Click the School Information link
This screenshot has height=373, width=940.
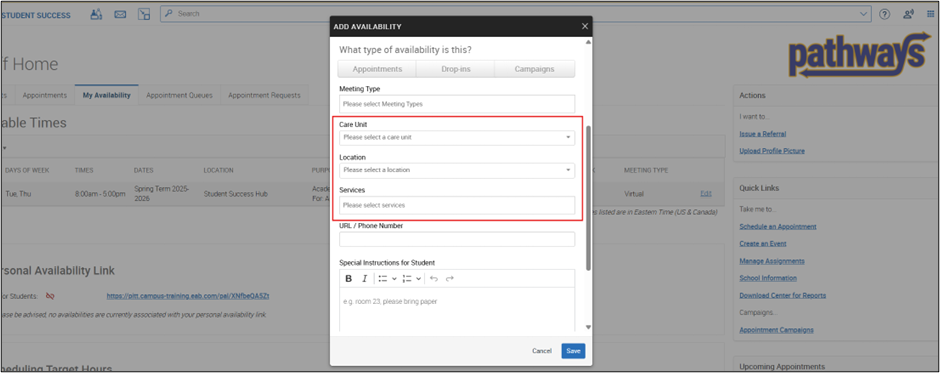768,278
